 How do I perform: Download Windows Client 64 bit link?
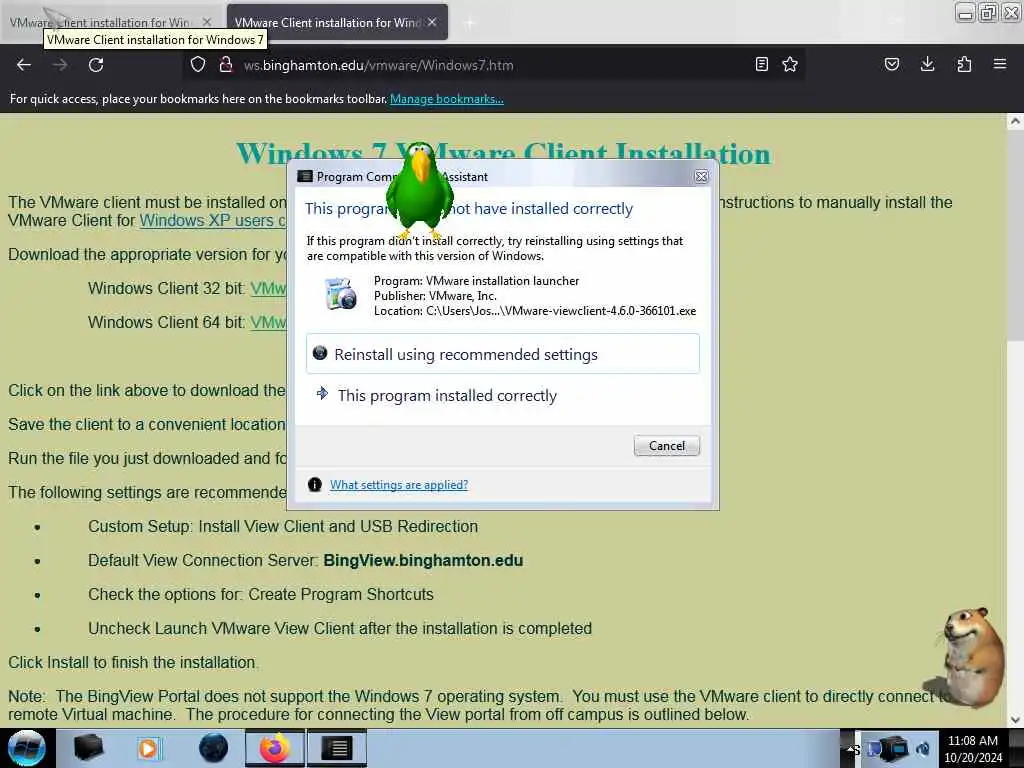[x=268, y=323]
